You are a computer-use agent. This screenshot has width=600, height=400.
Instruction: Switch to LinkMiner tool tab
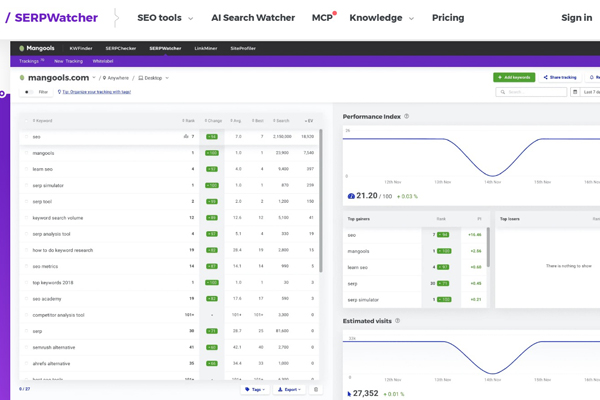click(x=205, y=48)
